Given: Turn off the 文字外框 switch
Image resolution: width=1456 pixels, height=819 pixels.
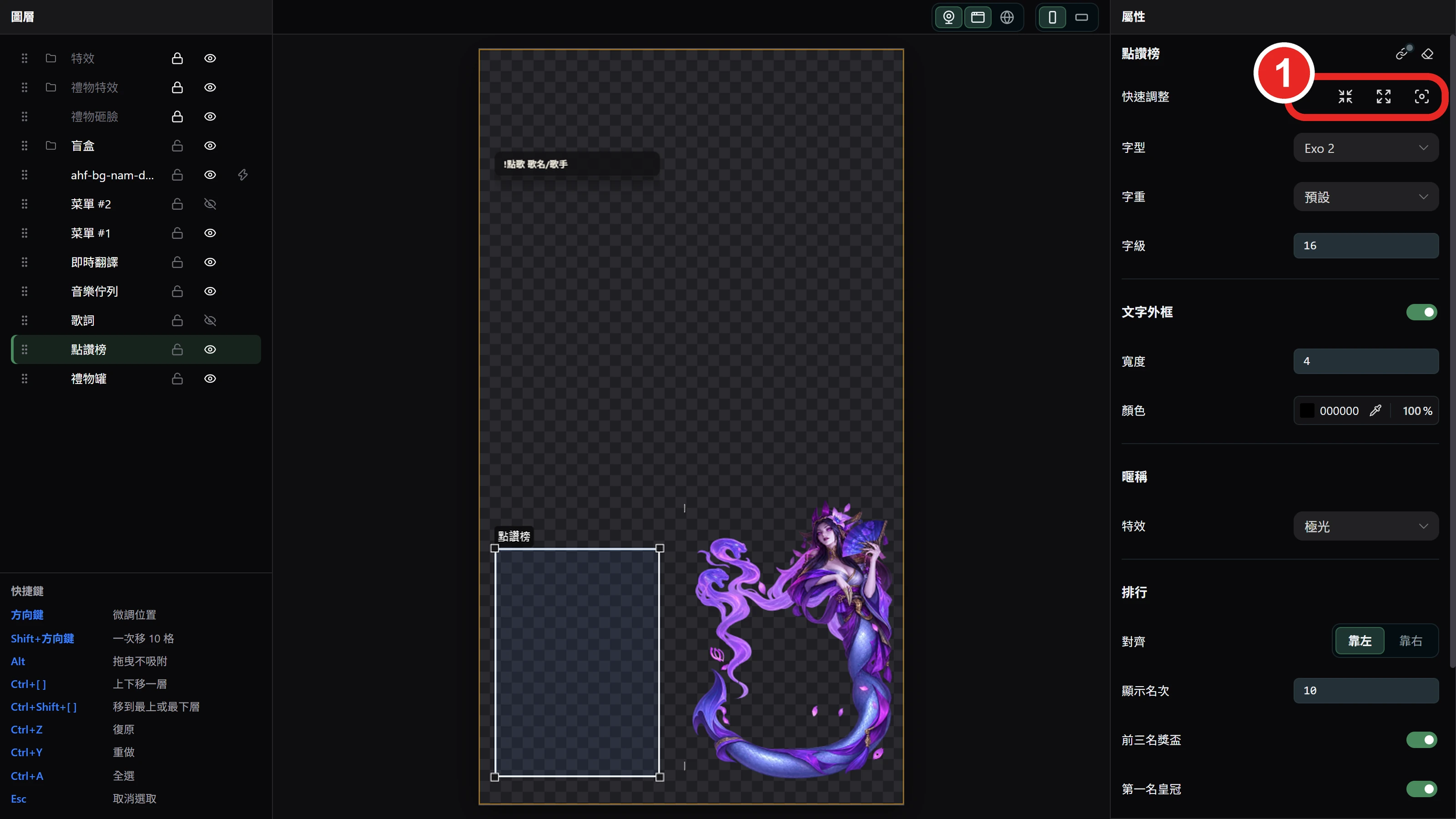Looking at the screenshot, I should pos(1421,312).
